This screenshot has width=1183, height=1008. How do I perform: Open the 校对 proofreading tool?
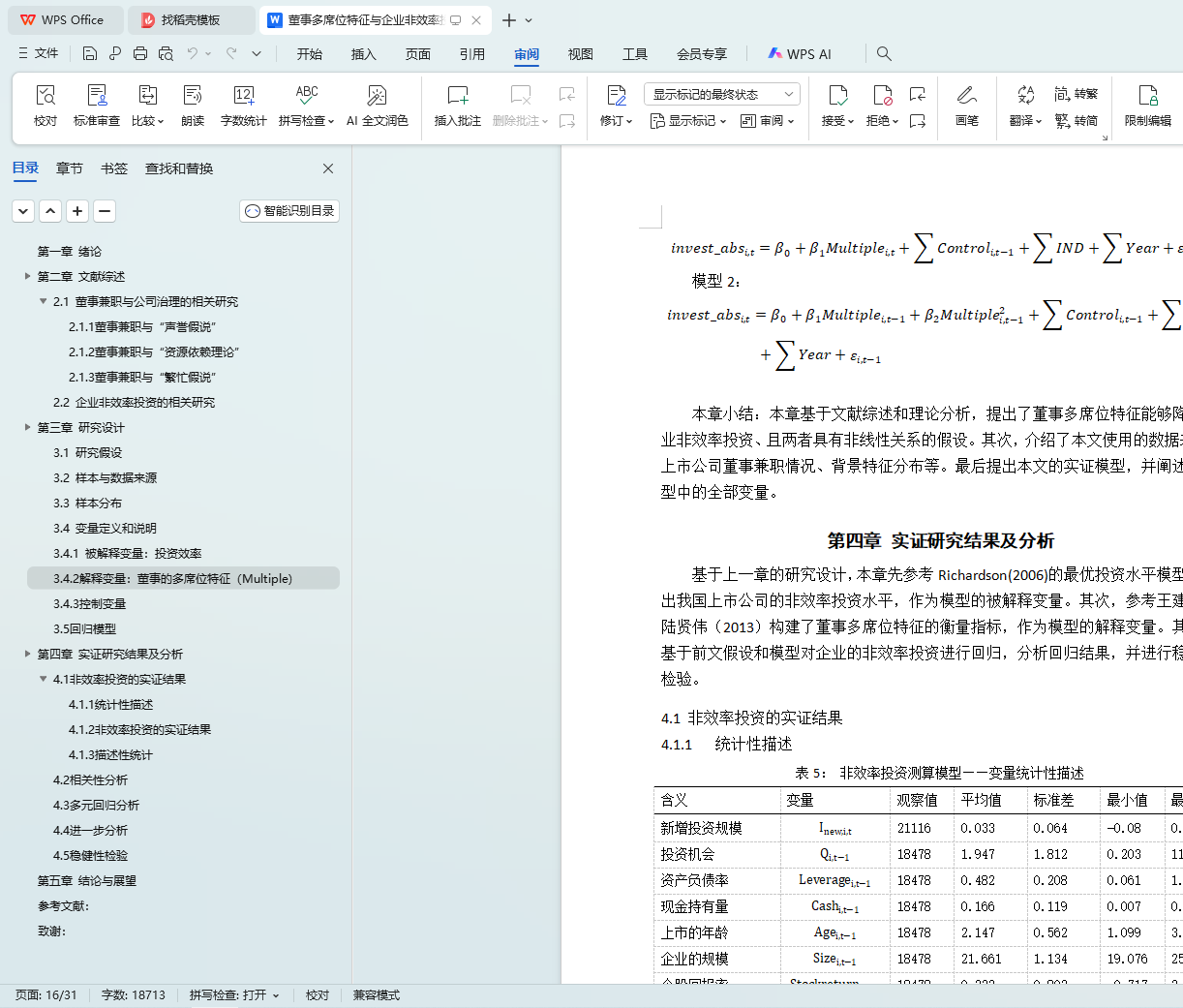(45, 106)
